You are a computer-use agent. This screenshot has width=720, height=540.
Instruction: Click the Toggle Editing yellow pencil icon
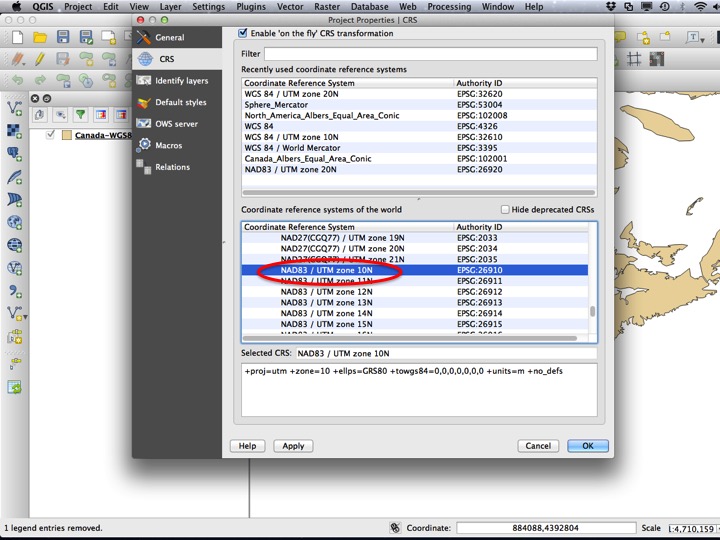coord(40,59)
